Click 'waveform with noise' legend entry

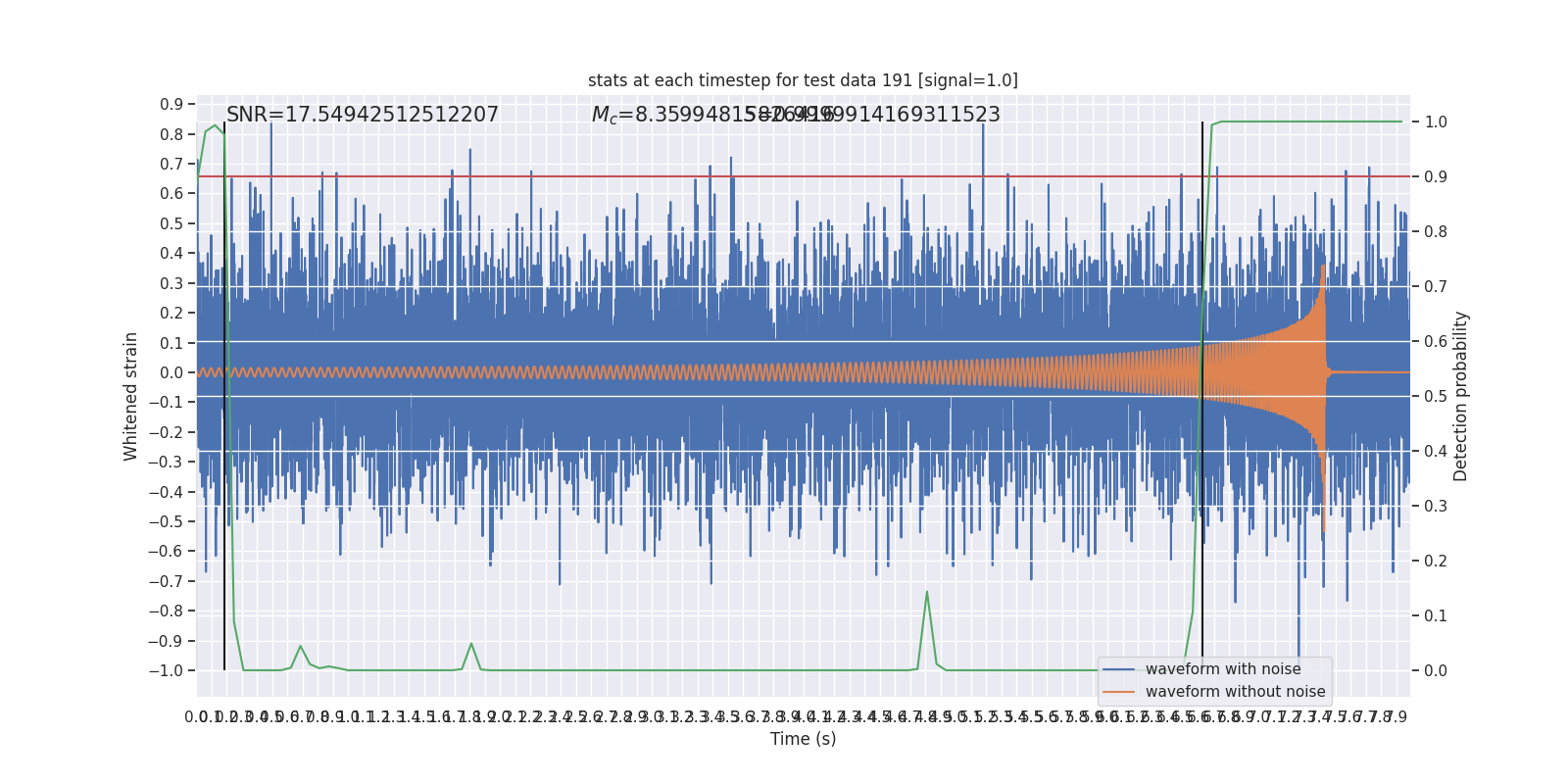(x=1222, y=669)
